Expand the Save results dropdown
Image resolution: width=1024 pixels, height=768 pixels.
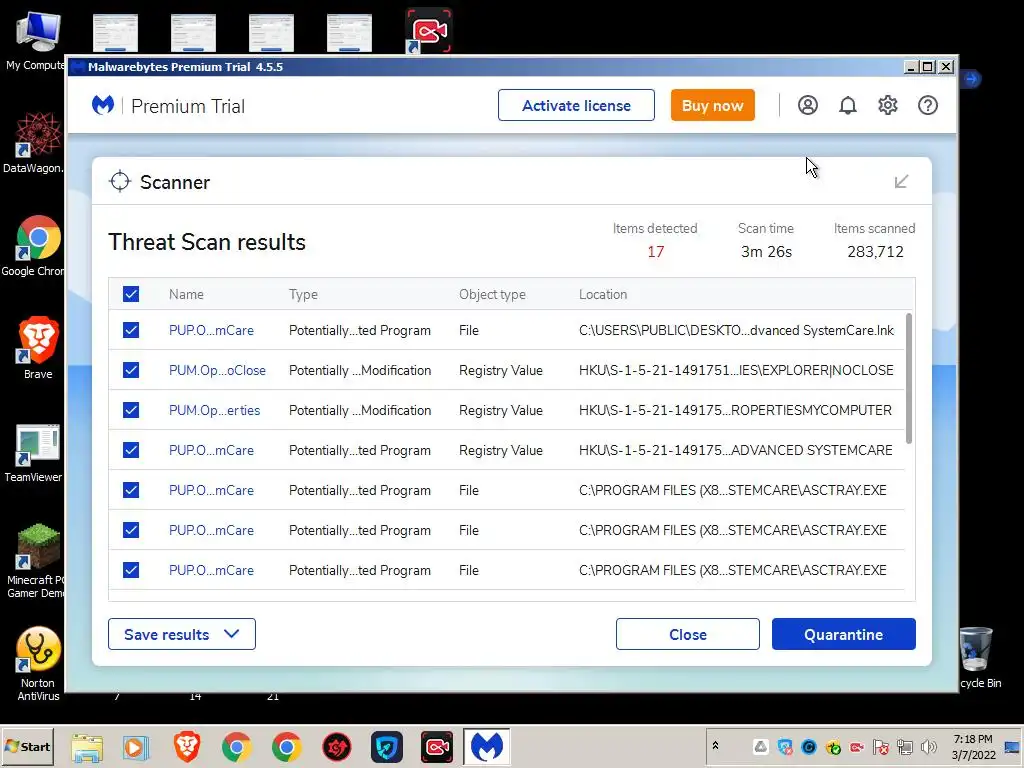182,634
